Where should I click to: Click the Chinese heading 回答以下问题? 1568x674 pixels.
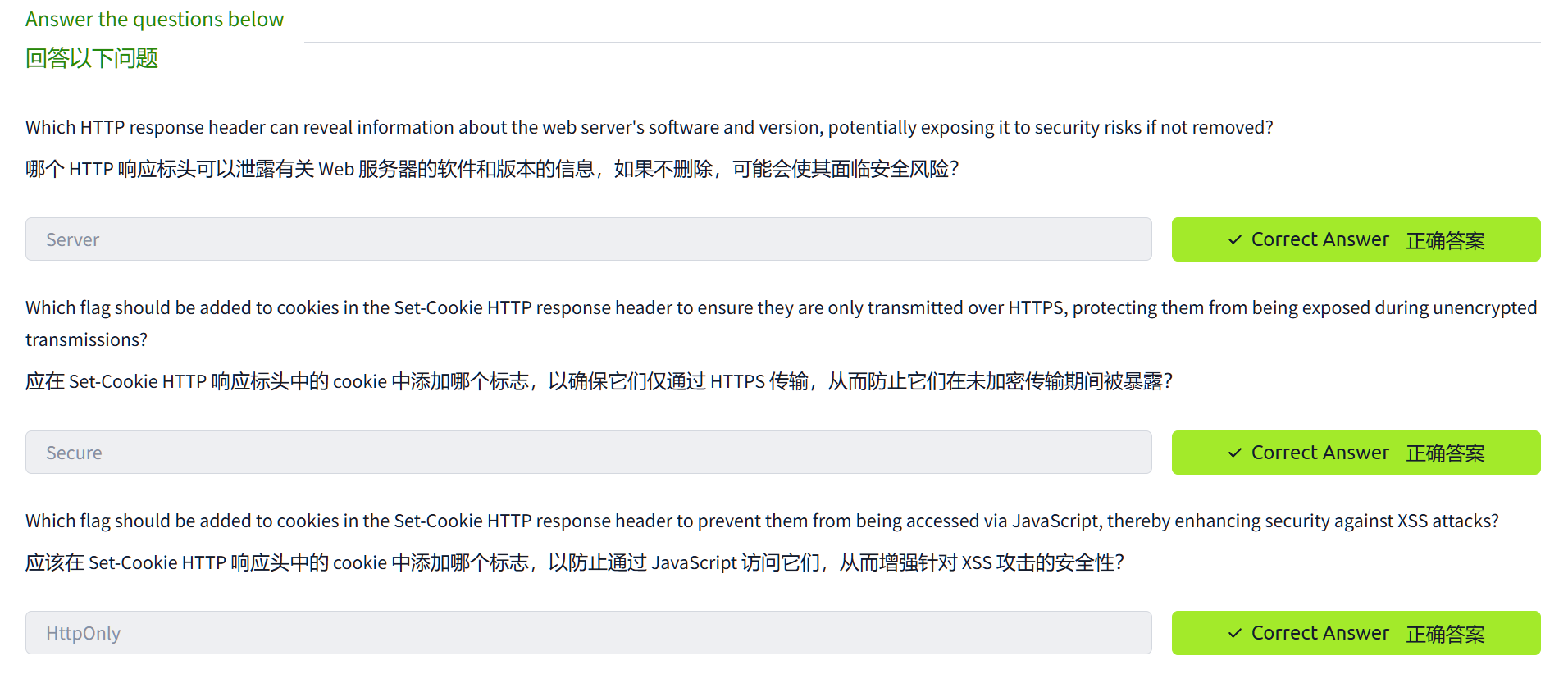pyautogui.click(x=92, y=58)
